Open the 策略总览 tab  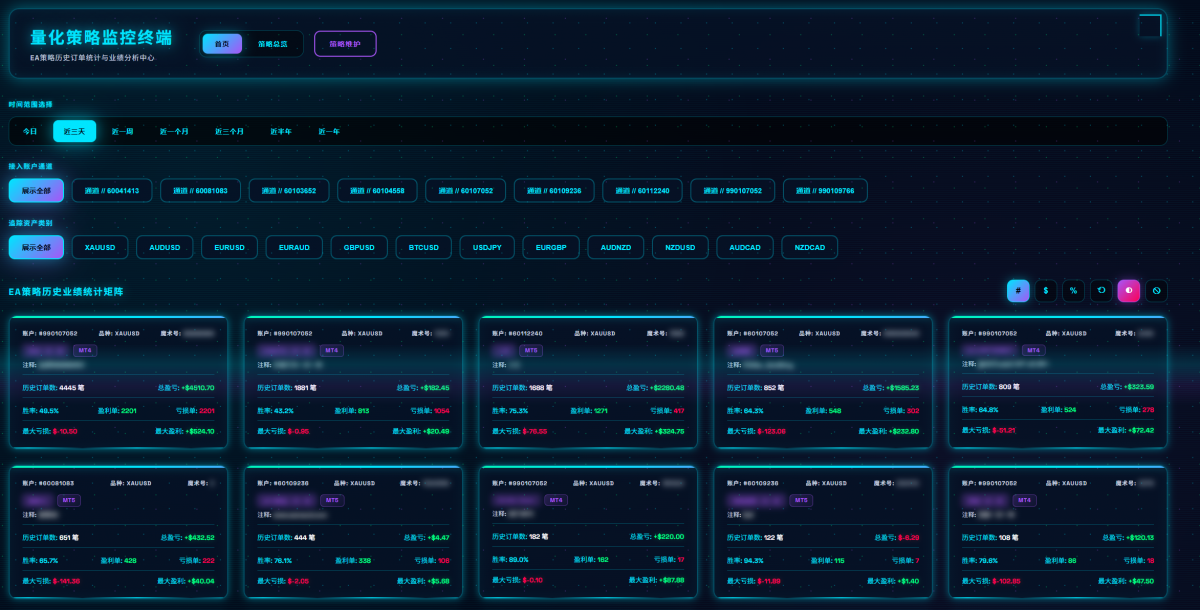point(272,43)
